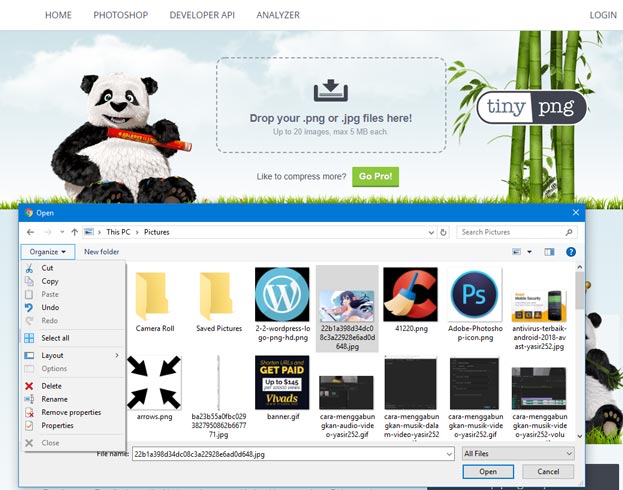623x490 pixels.
Task: Open the DEVELOPER API nav link
Action: point(202,15)
